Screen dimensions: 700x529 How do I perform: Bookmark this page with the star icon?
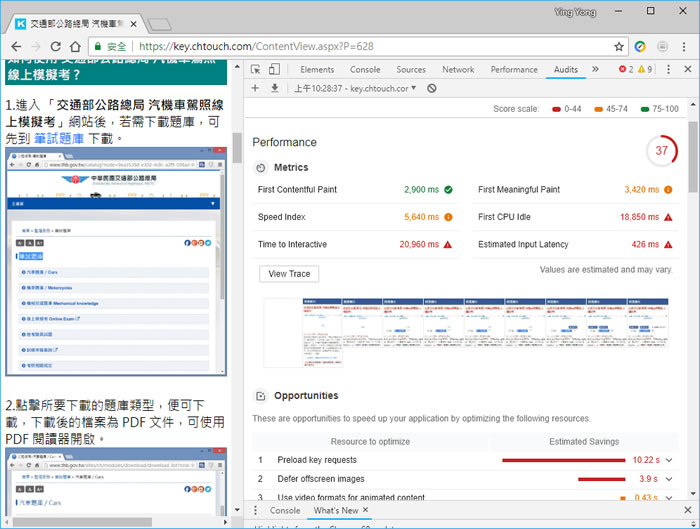(619, 46)
